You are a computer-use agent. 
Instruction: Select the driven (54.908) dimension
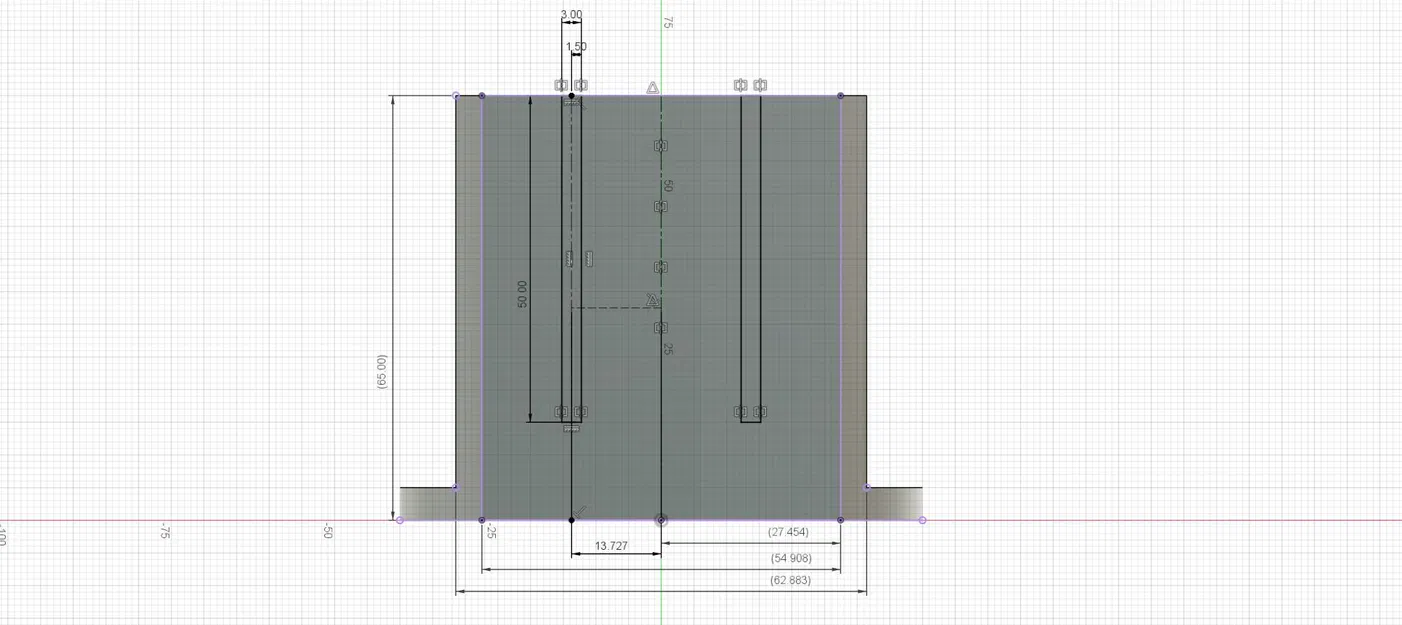[790, 558]
